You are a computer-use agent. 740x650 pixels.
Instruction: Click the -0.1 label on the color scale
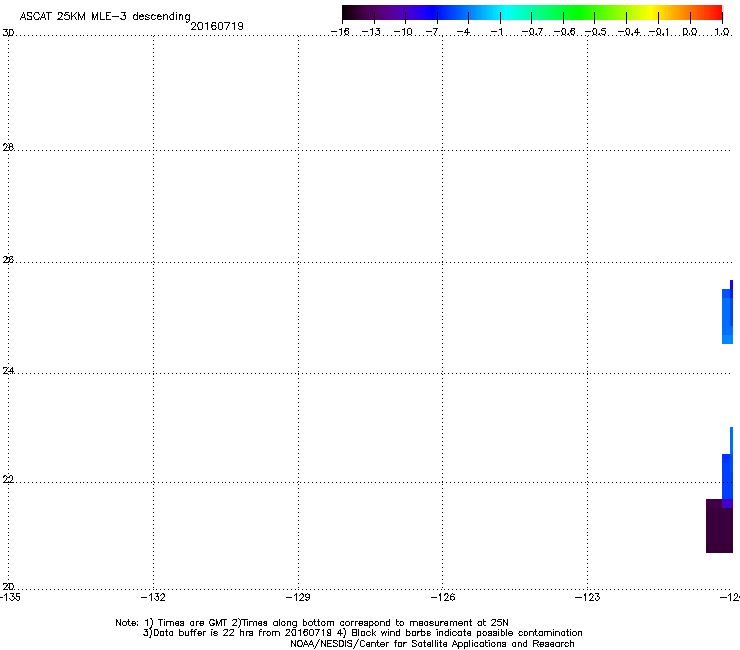pos(659,32)
